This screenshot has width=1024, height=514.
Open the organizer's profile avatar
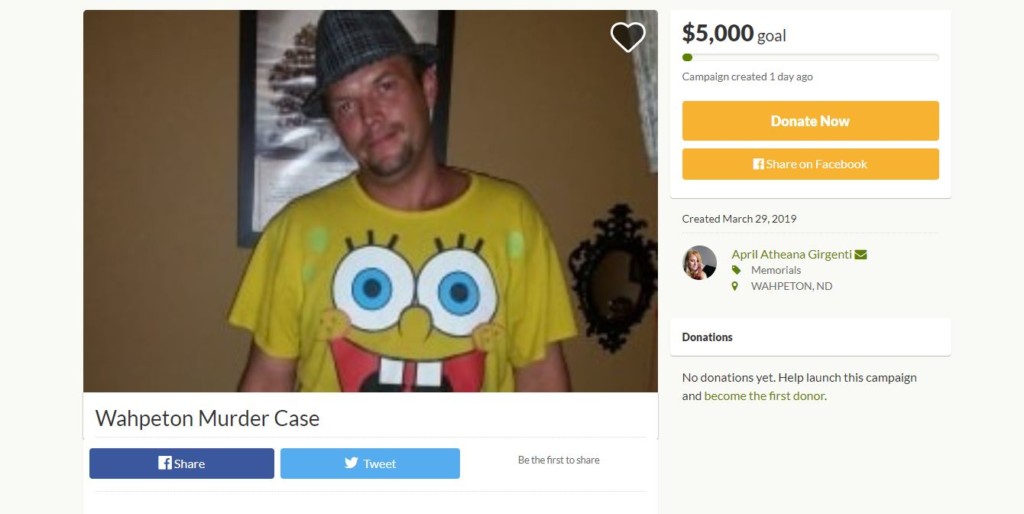tap(699, 263)
